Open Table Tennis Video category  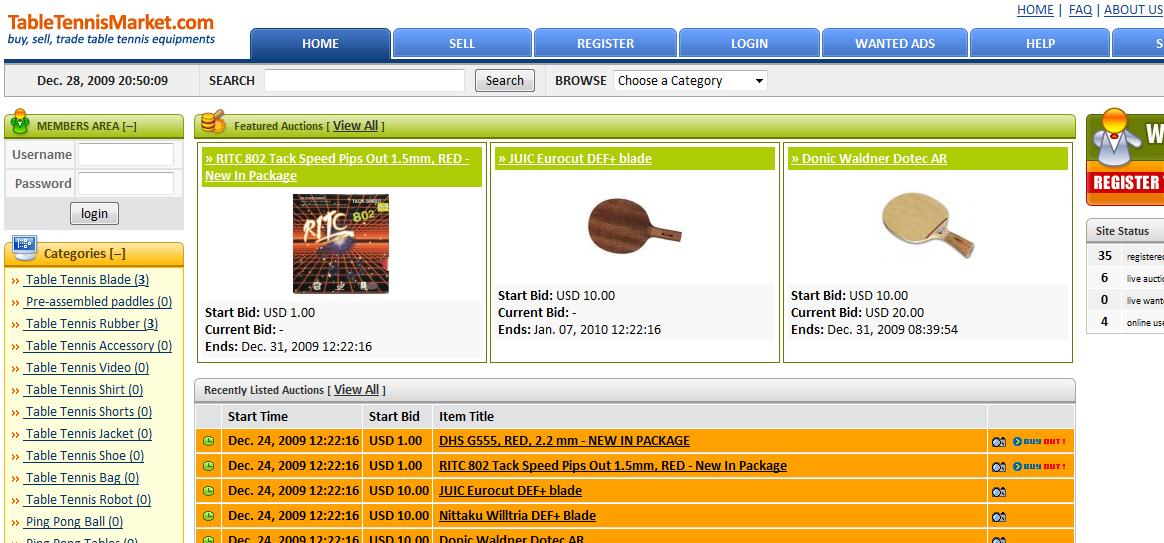click(x=86, y=368)
